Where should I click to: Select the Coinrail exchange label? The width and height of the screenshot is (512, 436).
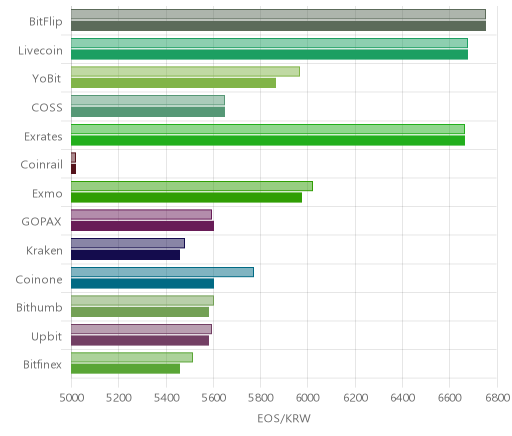click(x=42, y=165)
